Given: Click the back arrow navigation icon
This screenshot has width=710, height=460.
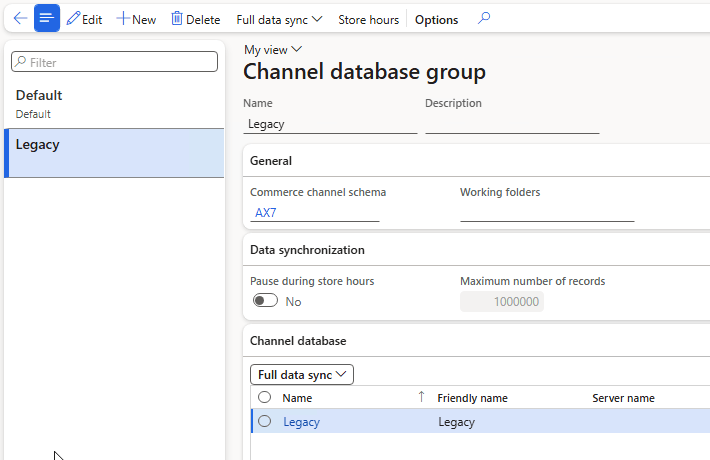Looking at the screenshot, I should coord(19,19).
